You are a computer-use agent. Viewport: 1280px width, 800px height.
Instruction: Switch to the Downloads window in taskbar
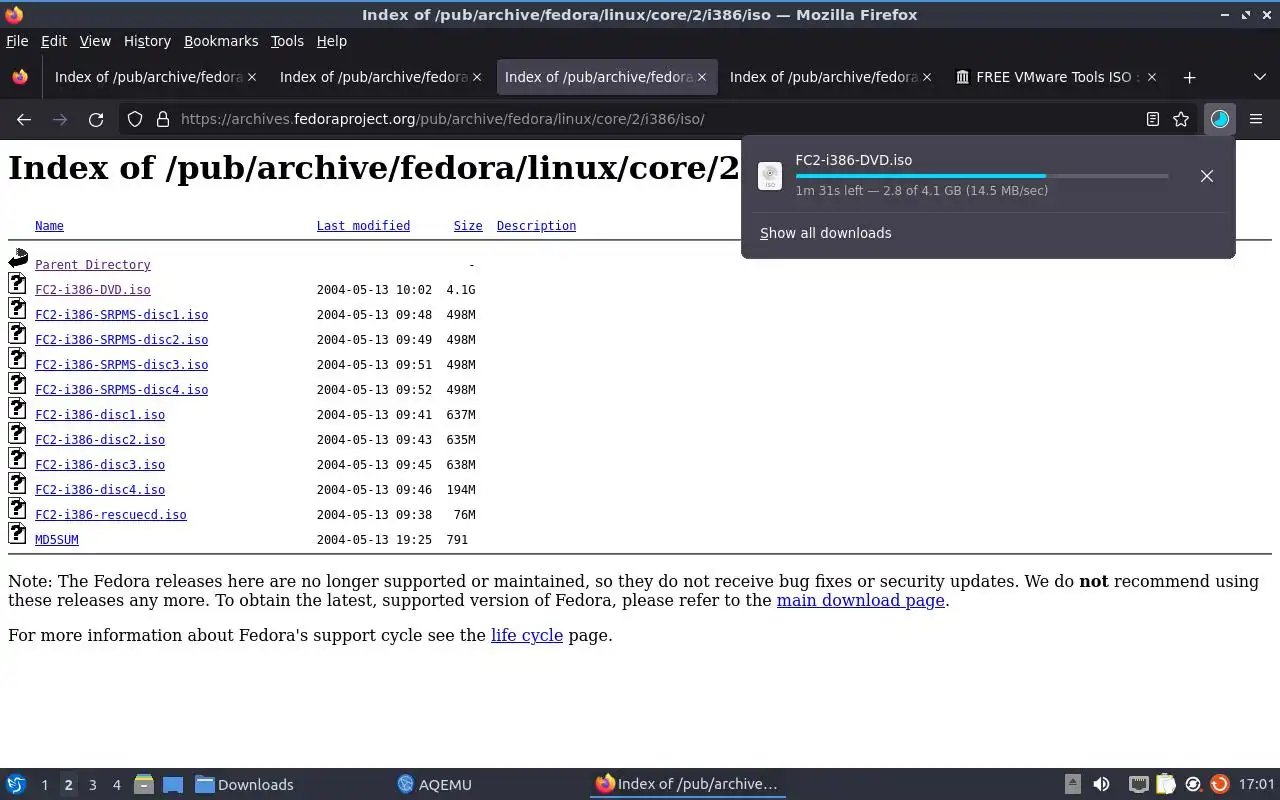(245, 785)
